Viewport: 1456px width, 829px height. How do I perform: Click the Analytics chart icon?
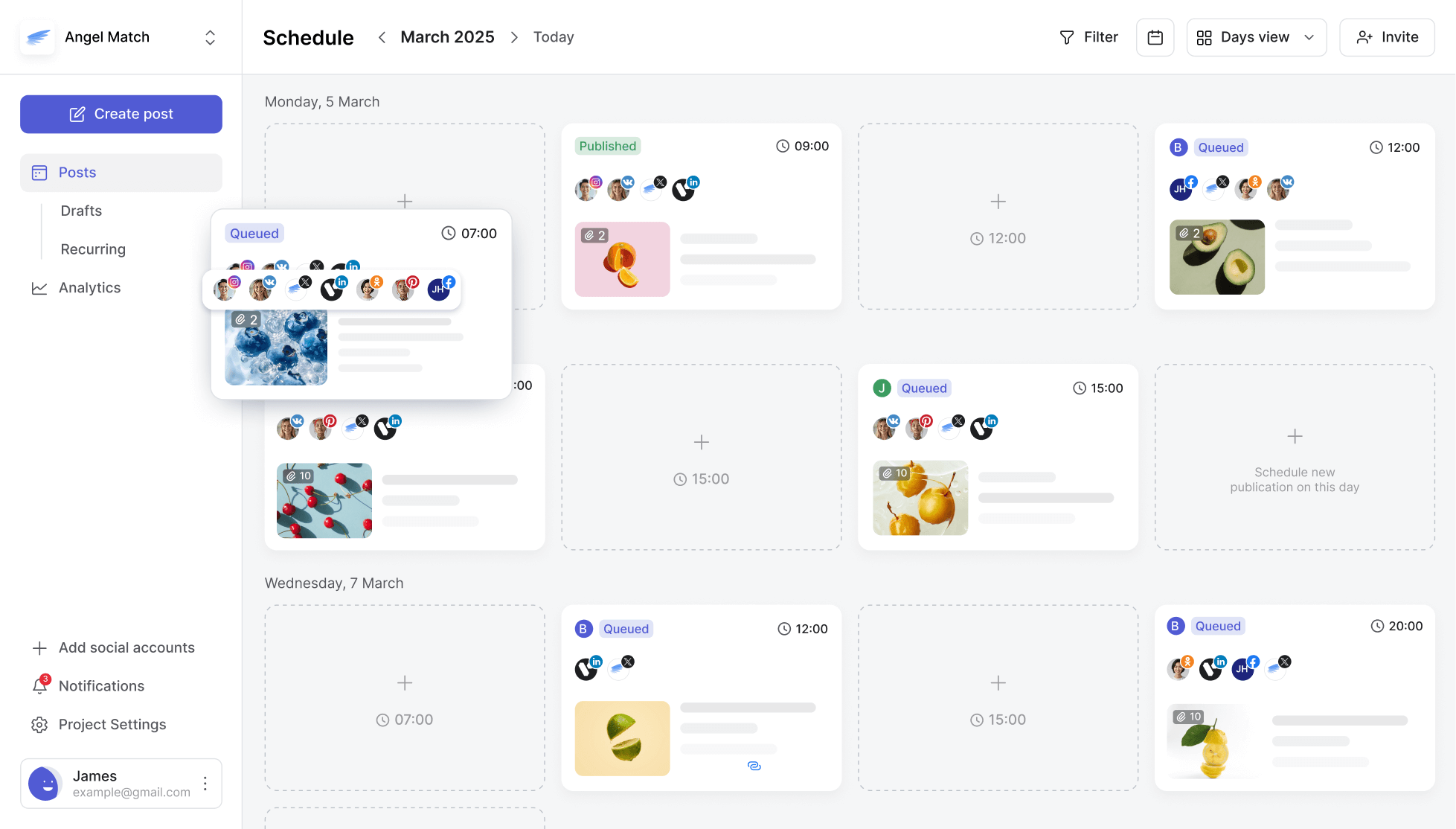click(x=39, y=288)
